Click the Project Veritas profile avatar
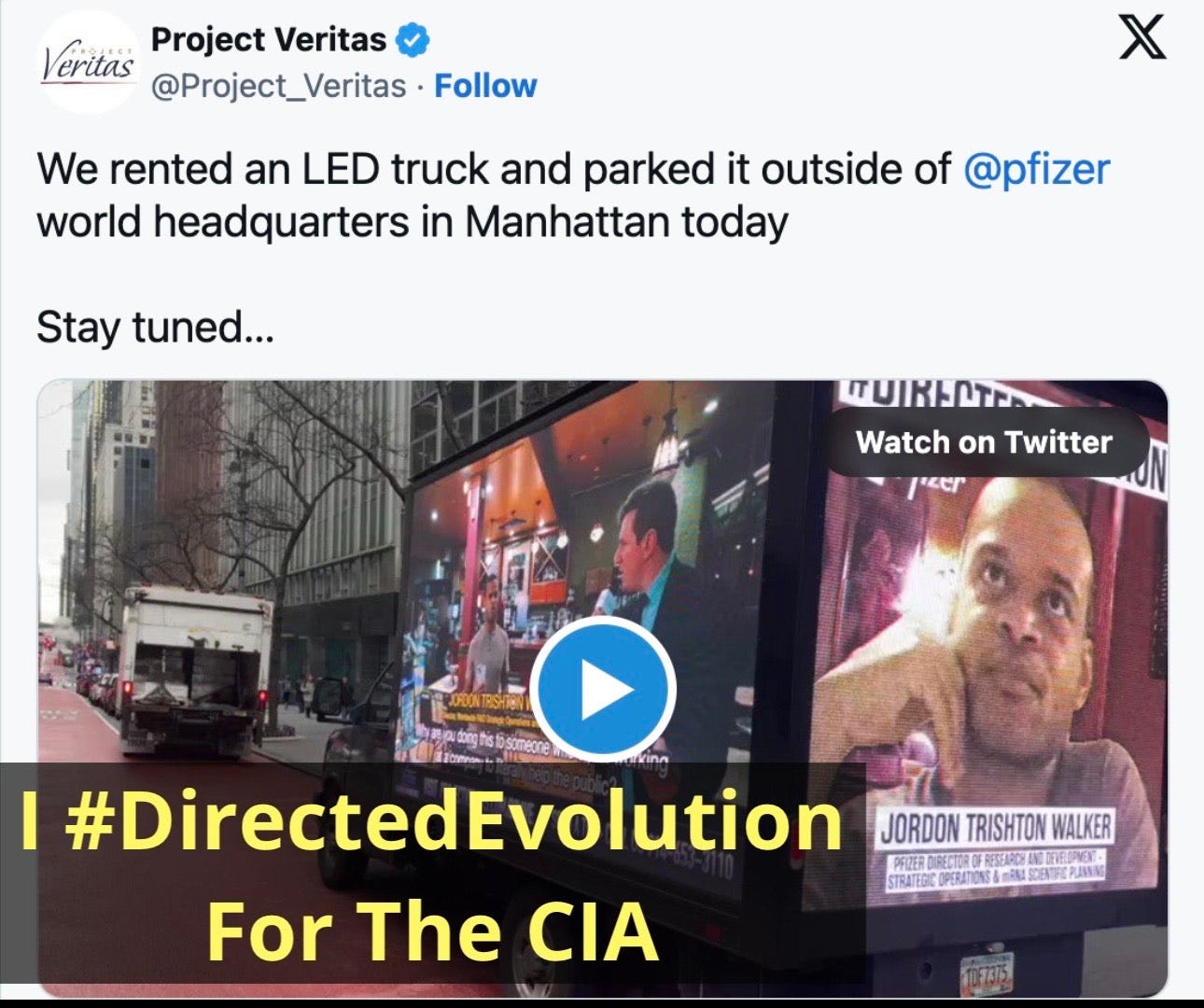Viewport: 1204px width, 1008px height. 90,63
